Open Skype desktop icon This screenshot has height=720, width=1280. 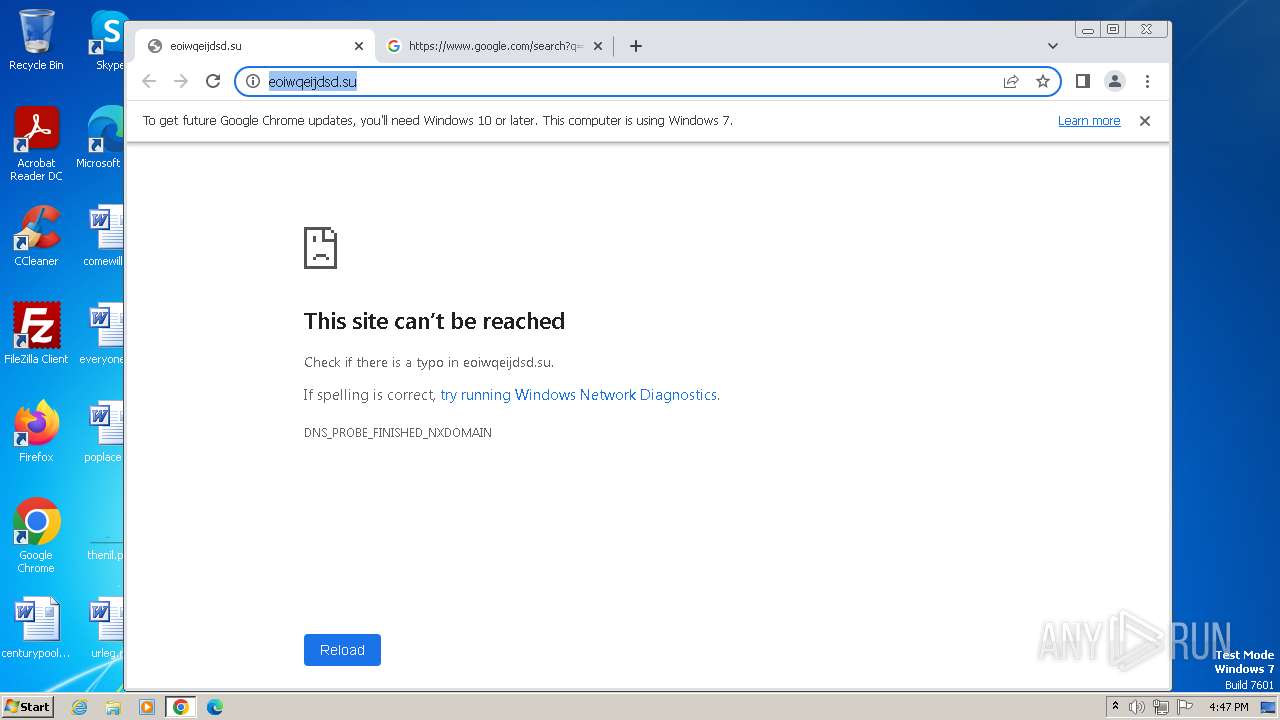point(107,40)
